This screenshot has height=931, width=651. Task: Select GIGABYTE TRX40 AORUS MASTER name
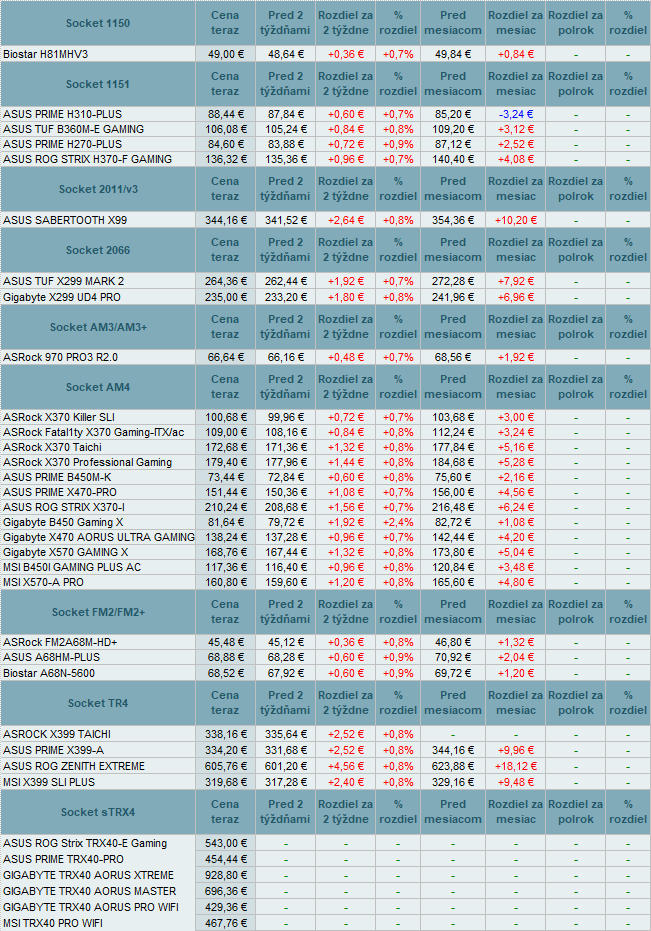(90, 891)
